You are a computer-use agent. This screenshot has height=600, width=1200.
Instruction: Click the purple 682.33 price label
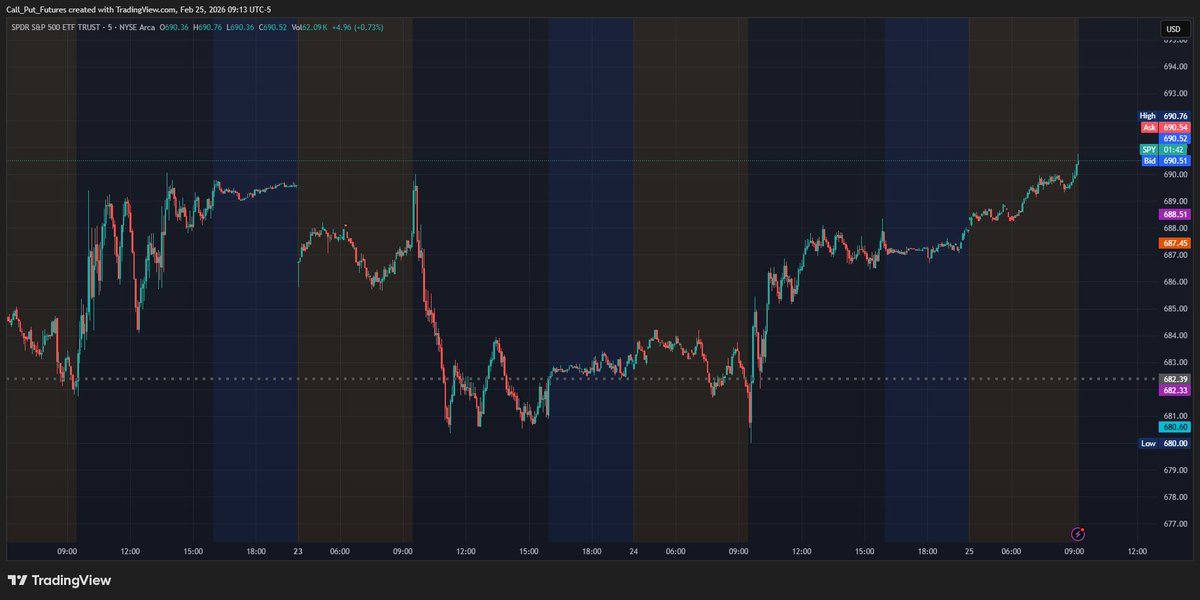(1175, 390)
